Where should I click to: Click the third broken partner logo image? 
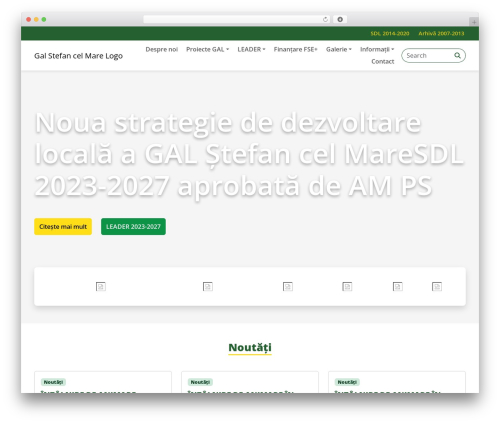288,286
